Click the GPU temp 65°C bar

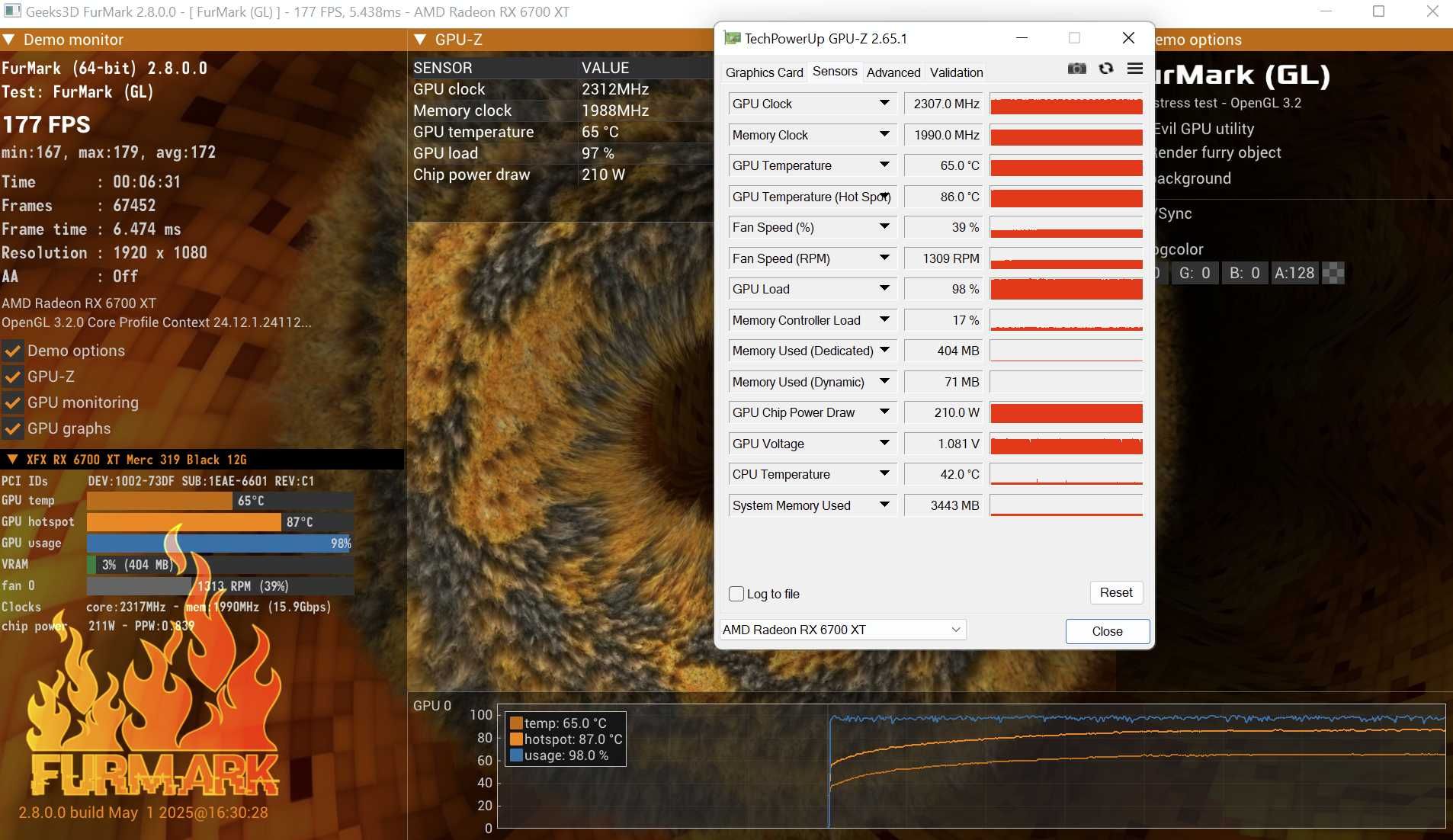(220, 501)
